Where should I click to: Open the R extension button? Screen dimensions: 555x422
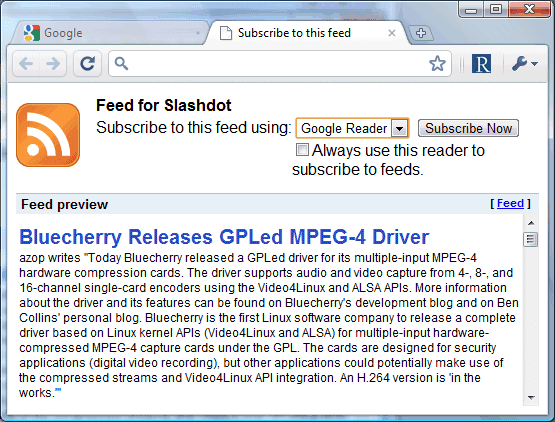tap(481, 64)
